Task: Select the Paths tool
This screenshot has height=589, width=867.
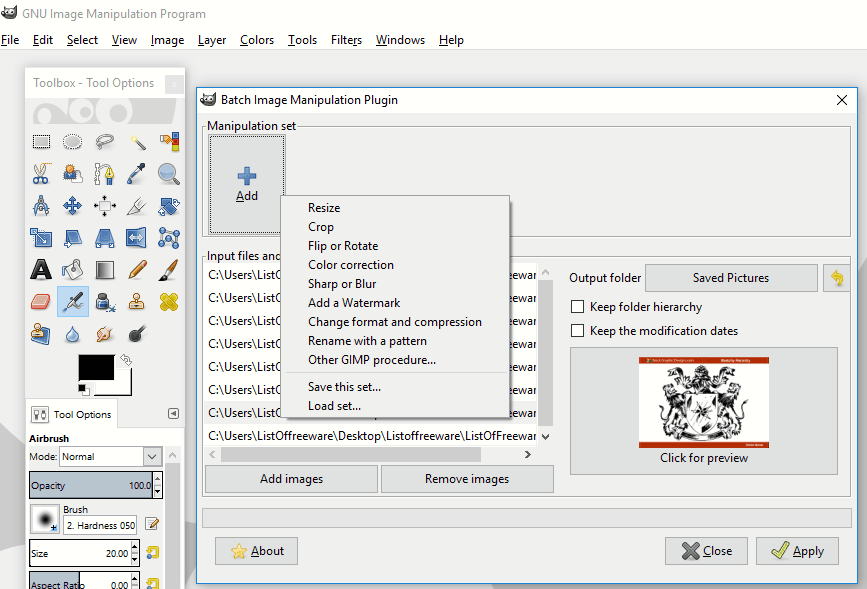Action: pos(105,174)
